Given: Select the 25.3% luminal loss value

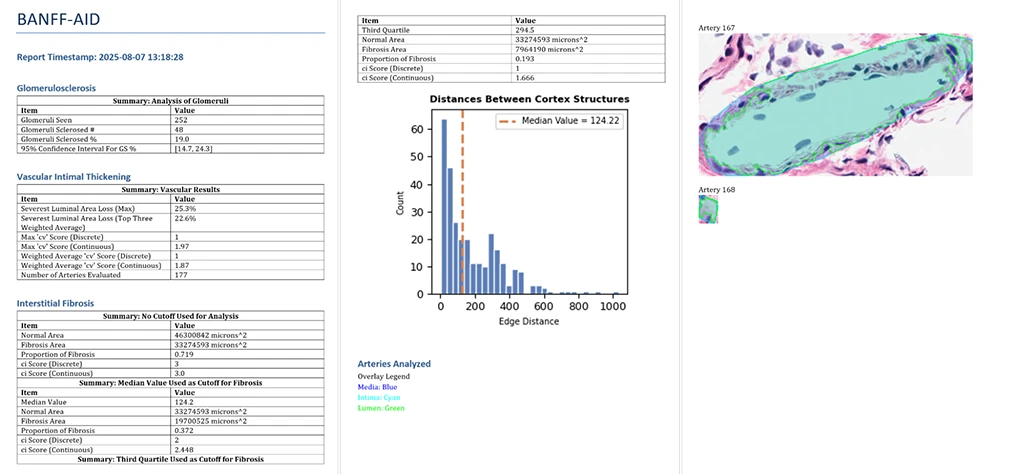Looking at the screenshot, I should tap(185, 209).
